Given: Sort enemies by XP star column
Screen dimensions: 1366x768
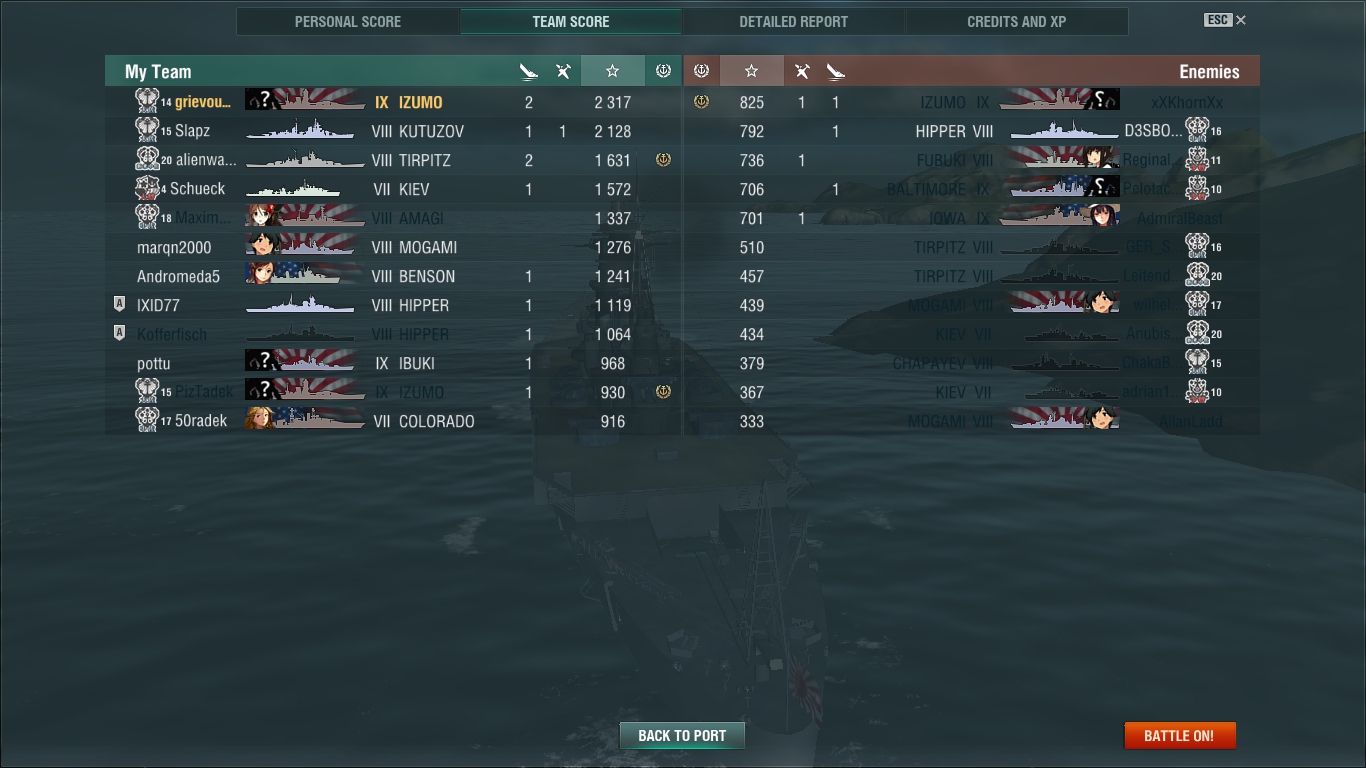Looking at the screenshot, I should [x=752, y=71].
